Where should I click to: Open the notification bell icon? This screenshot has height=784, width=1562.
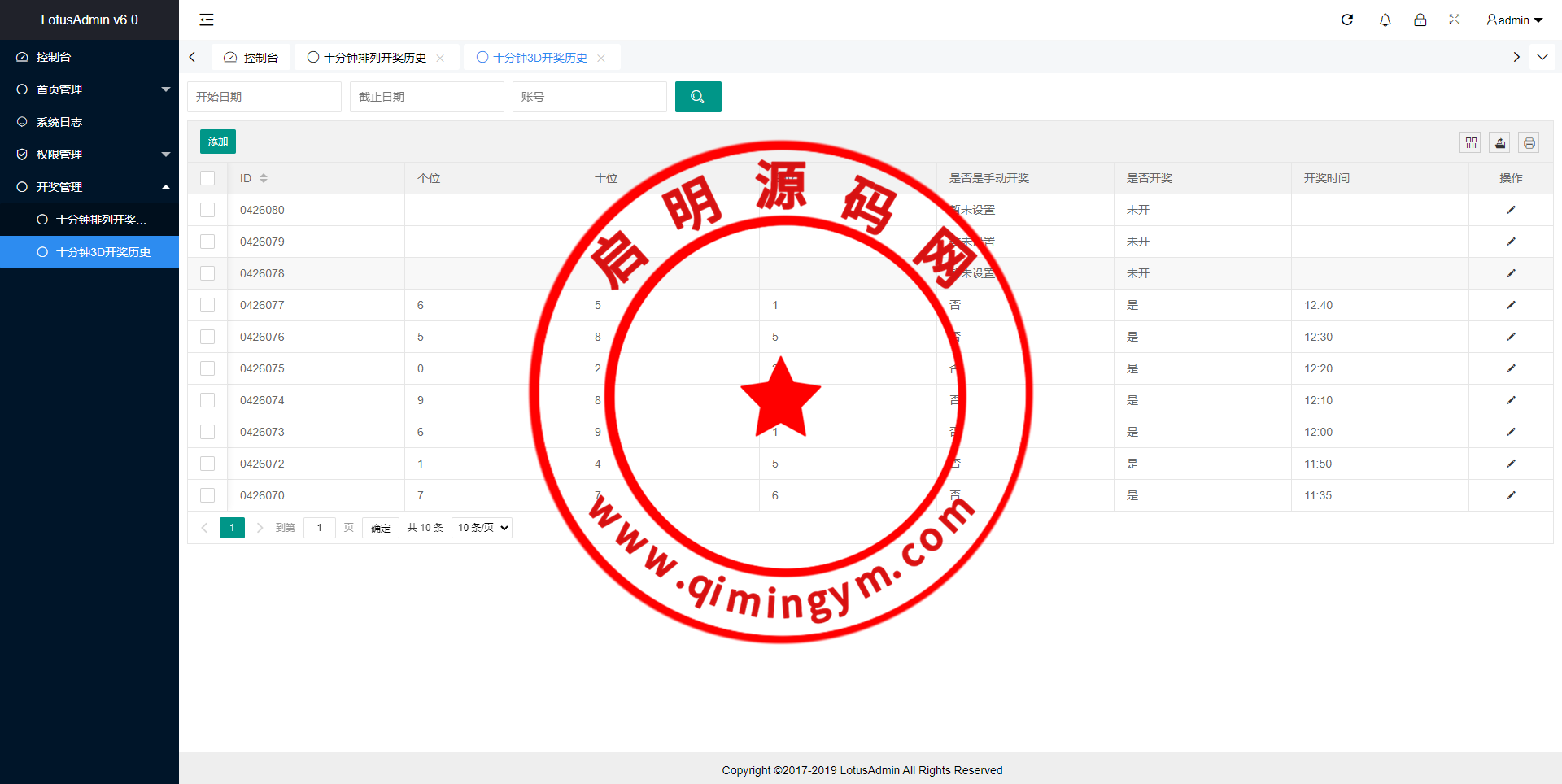1385,20
